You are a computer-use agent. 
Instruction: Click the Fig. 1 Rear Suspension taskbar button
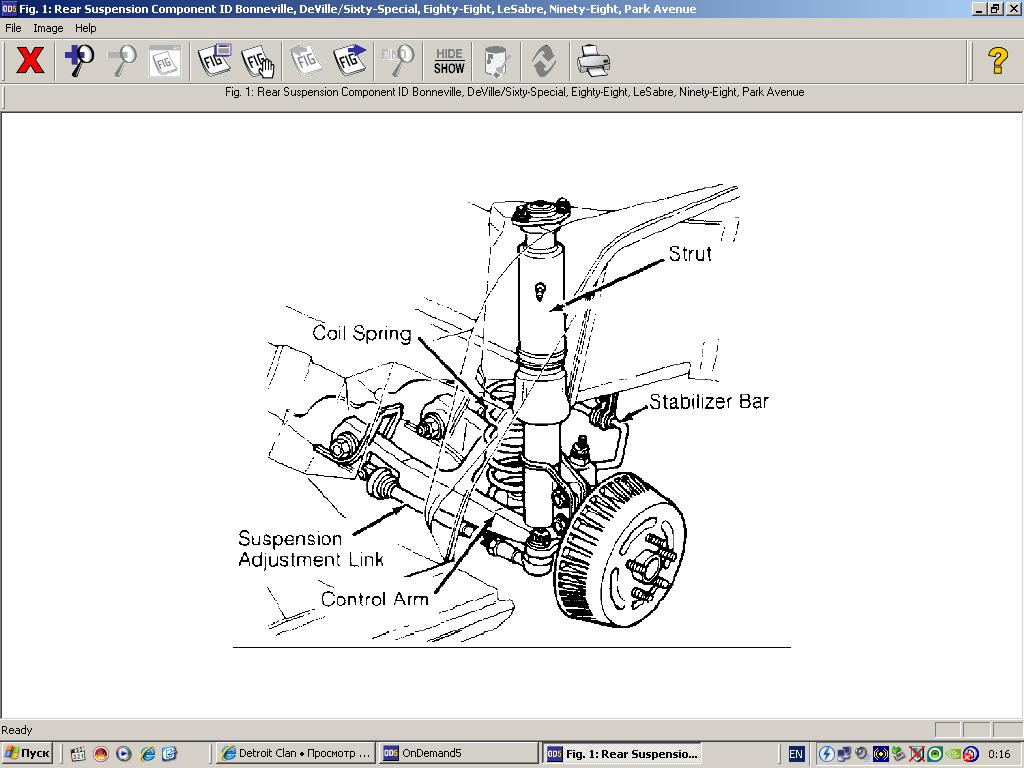point(621,753)
